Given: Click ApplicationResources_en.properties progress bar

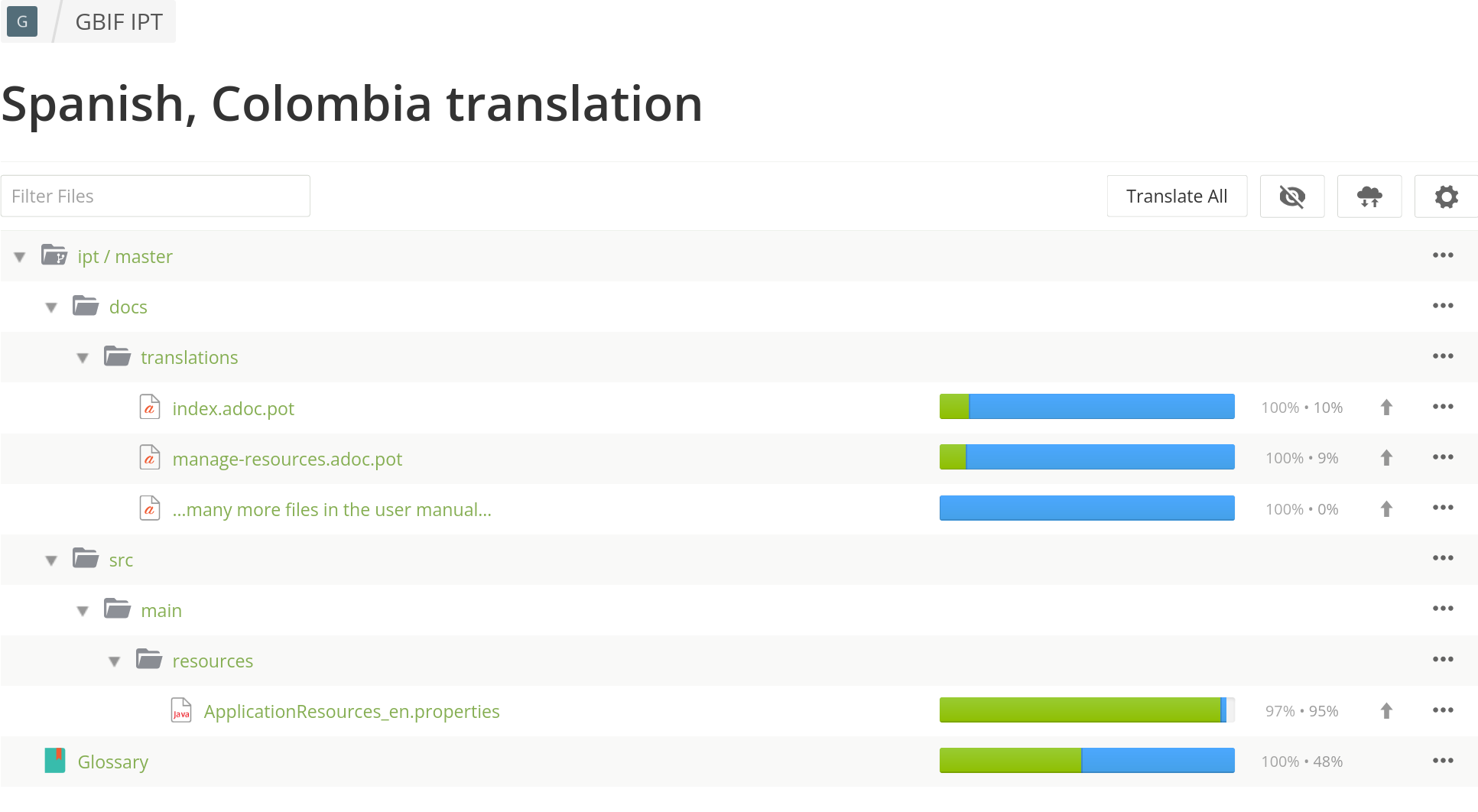Looking at the screenshot, I should click(x=1086, y=710).
